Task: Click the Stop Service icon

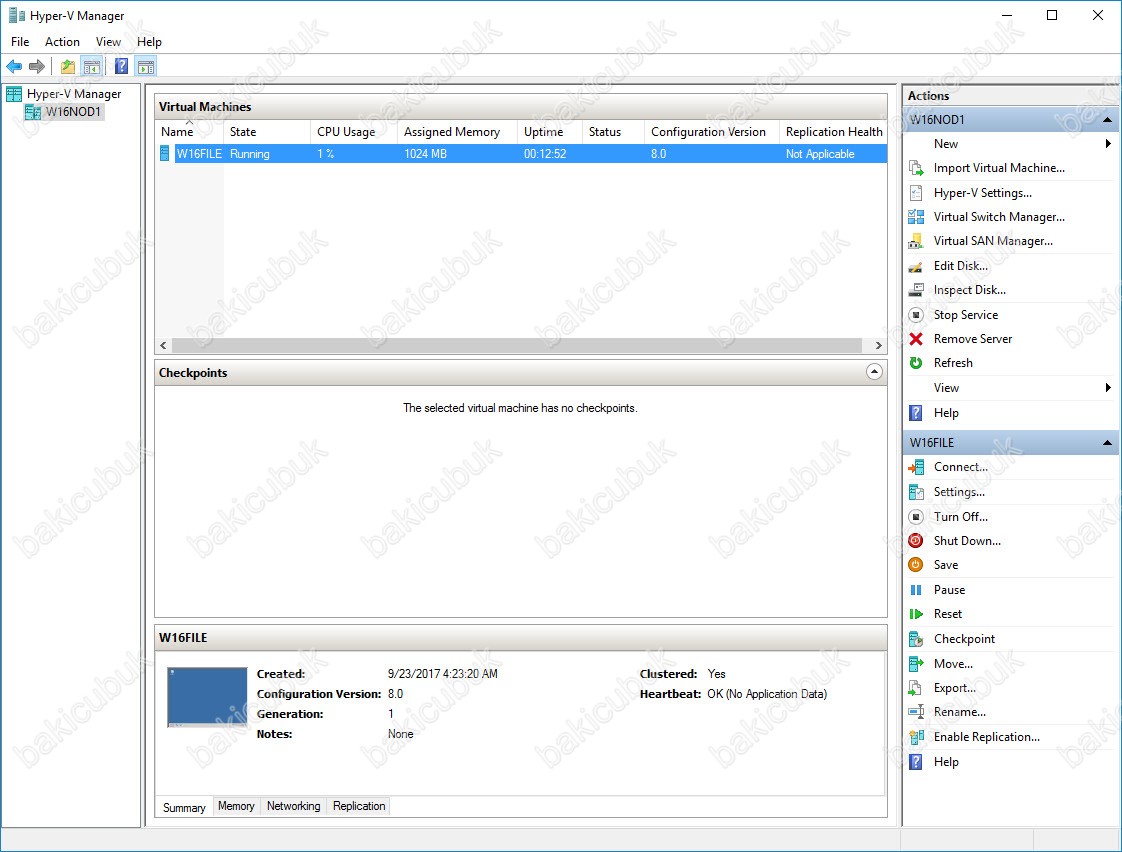Action: [x=916, y=315]
